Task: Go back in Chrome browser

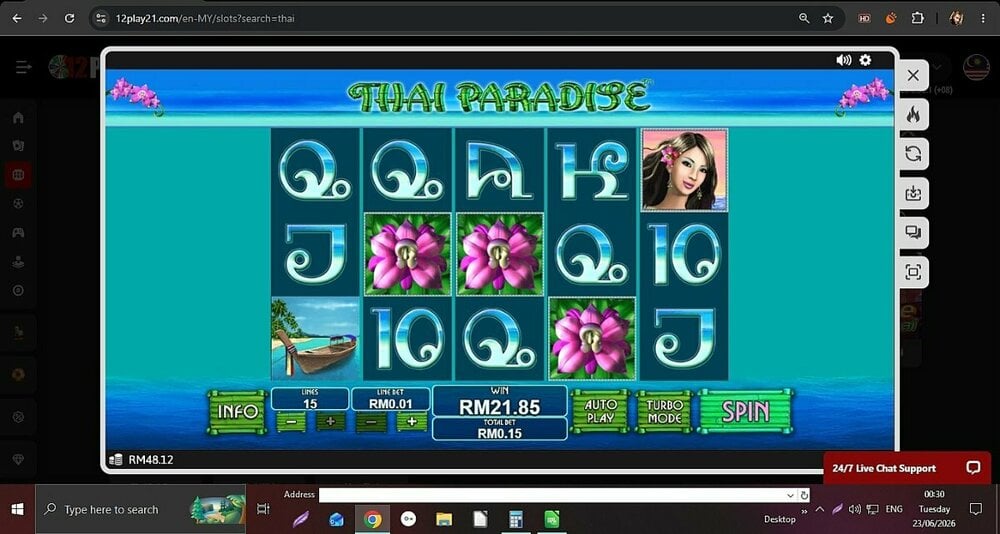Action: tap(17, 19)
